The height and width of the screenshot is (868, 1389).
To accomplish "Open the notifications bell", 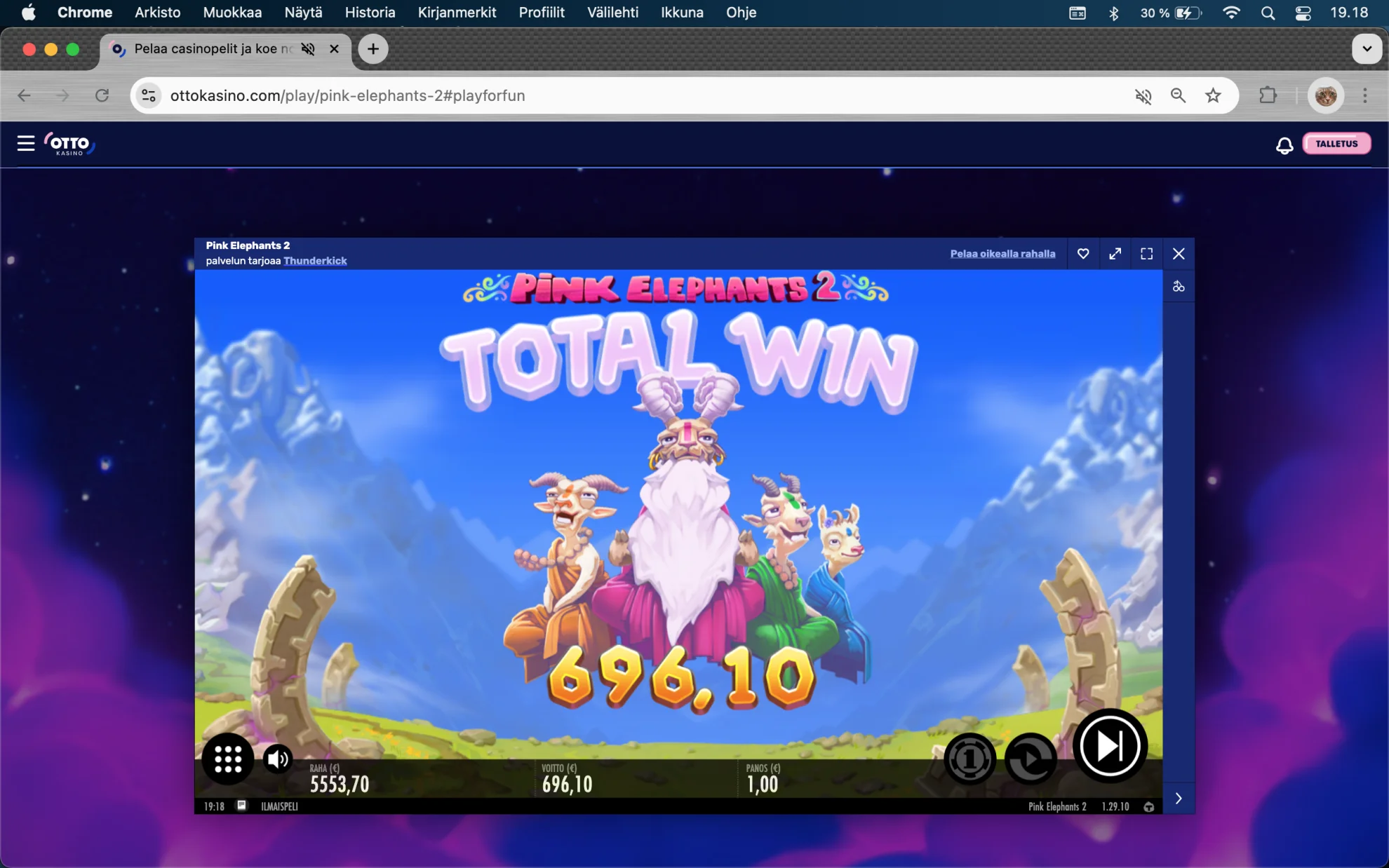I will pos(1284,144).
